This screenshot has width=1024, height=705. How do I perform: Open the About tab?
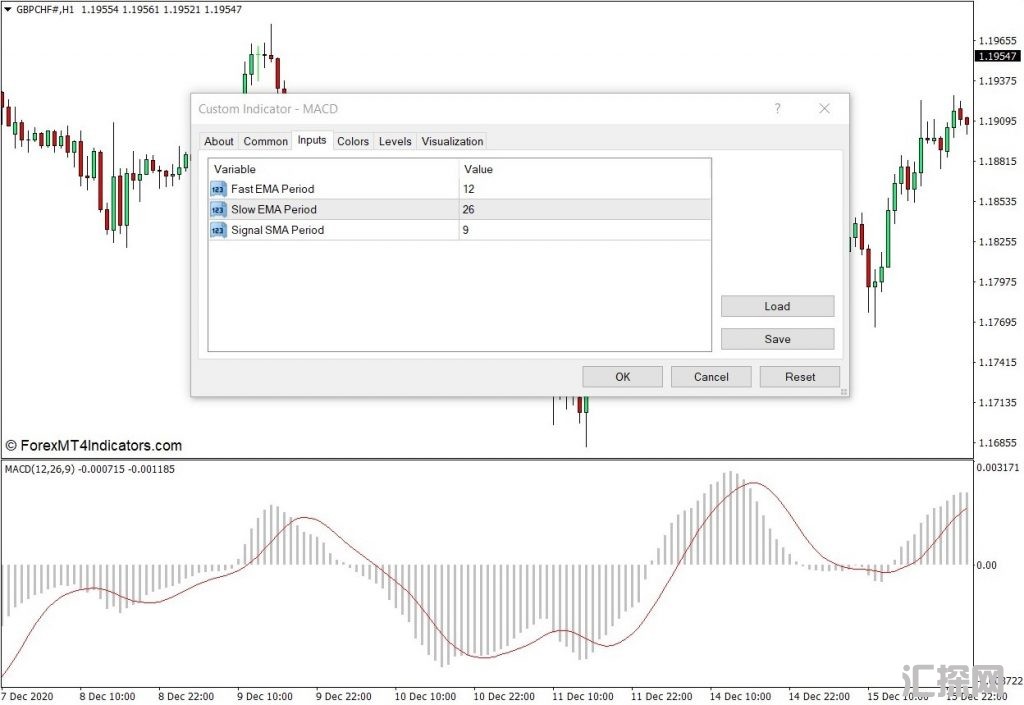tap(218, 141)
